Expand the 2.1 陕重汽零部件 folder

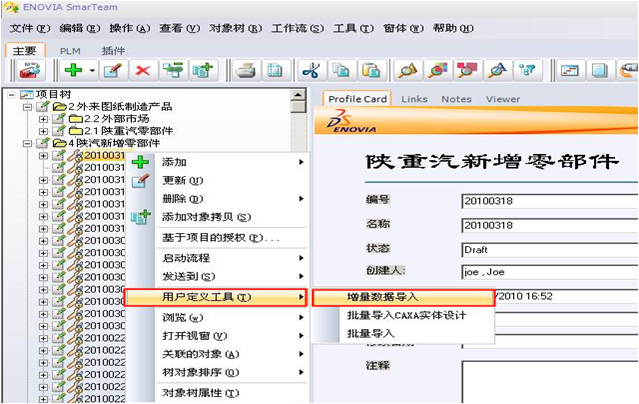[43, 131]
